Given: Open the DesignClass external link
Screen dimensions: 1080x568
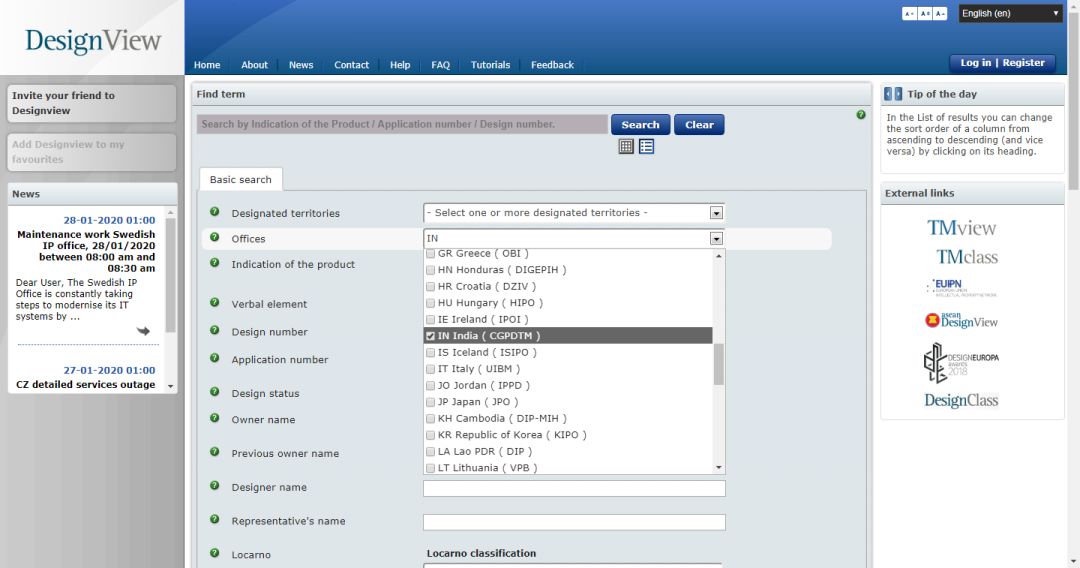Looking at the screenshot, I should click(961, 400).
